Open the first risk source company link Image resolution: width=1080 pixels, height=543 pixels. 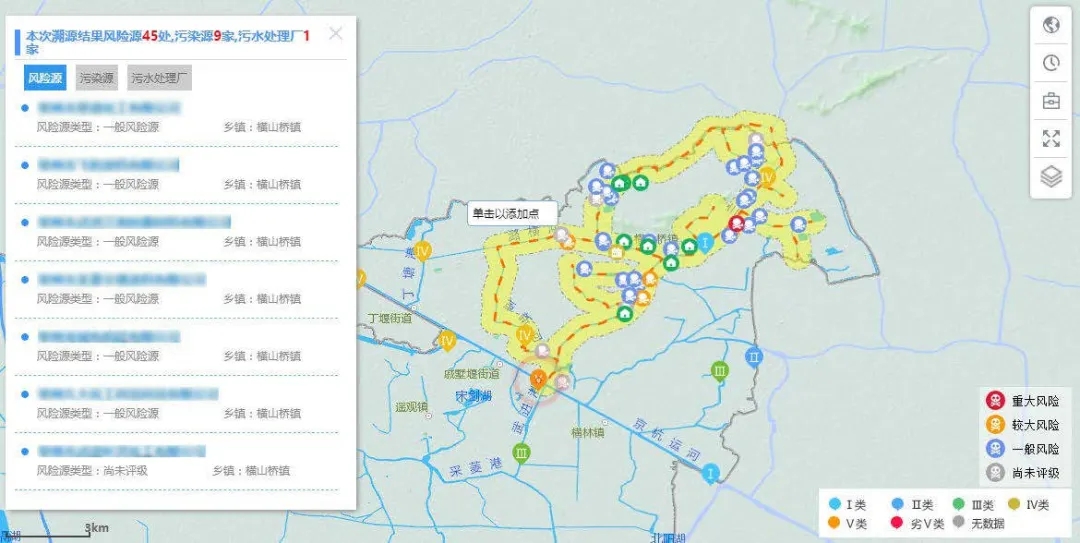click(x=112, y=107)
